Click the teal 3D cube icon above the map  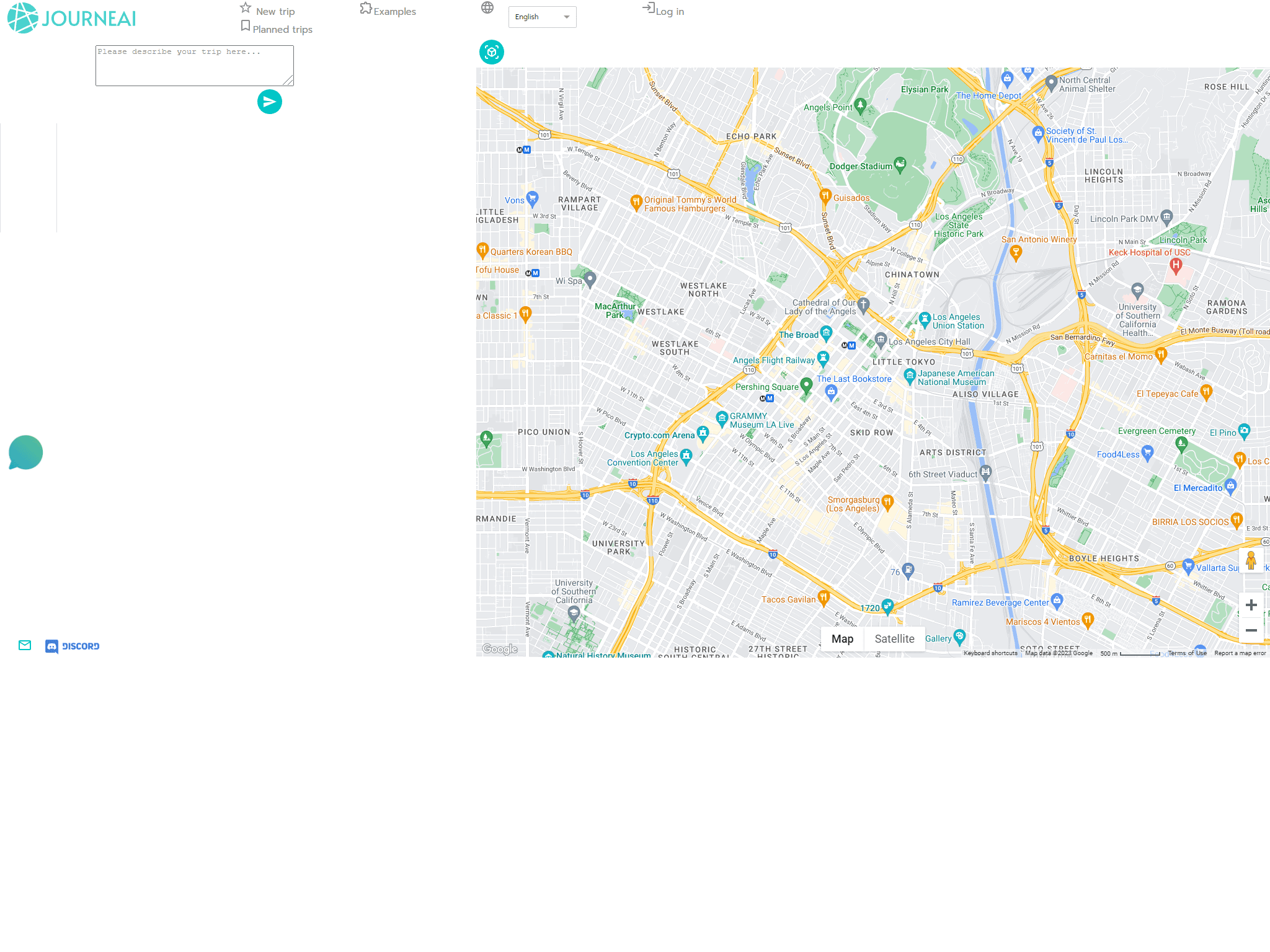tap(492, 52)
